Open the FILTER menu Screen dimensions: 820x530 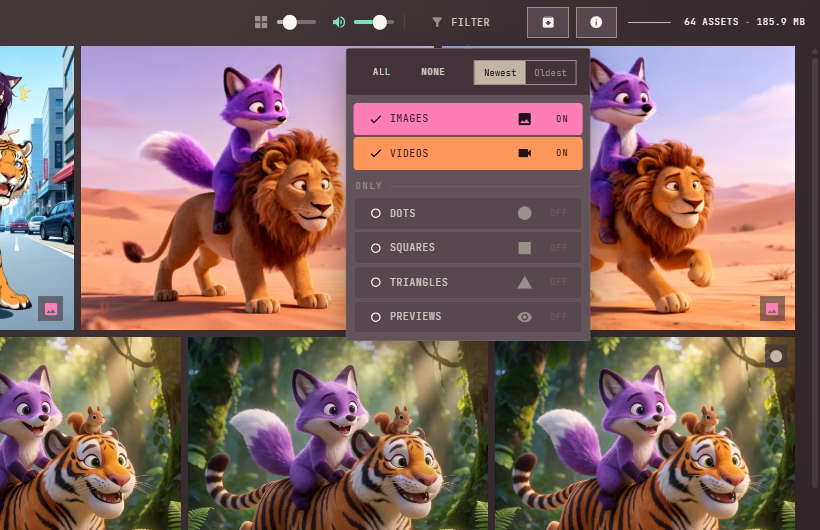pyautogui.click(x=461, y=22)
